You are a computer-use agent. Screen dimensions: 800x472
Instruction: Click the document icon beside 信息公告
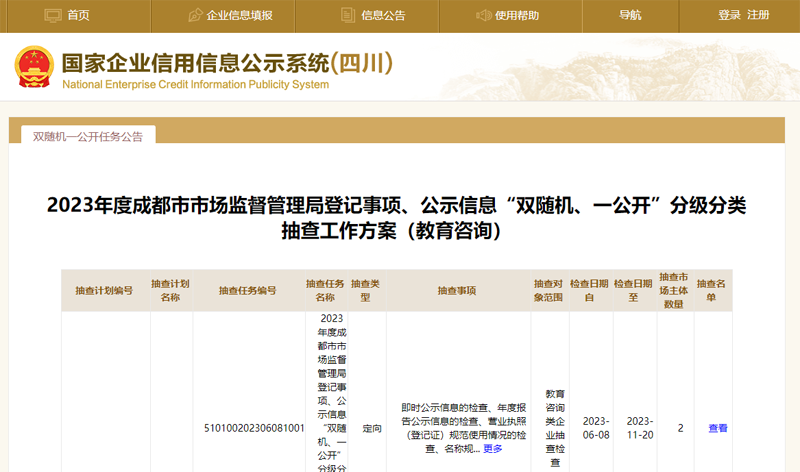[347, 15]
